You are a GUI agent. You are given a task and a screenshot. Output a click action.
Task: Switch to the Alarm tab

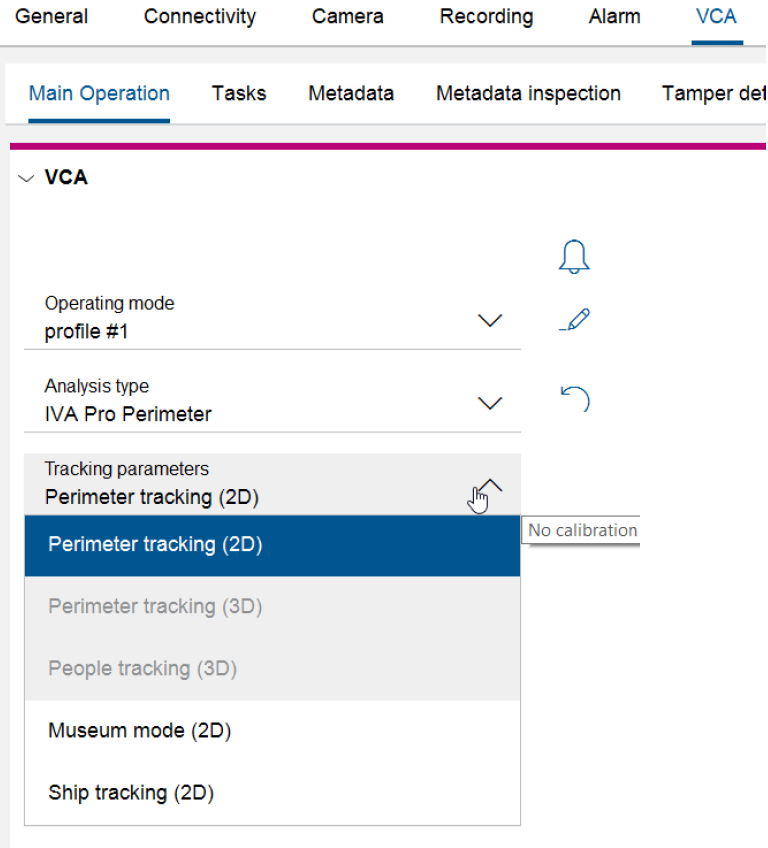(615, 17)
